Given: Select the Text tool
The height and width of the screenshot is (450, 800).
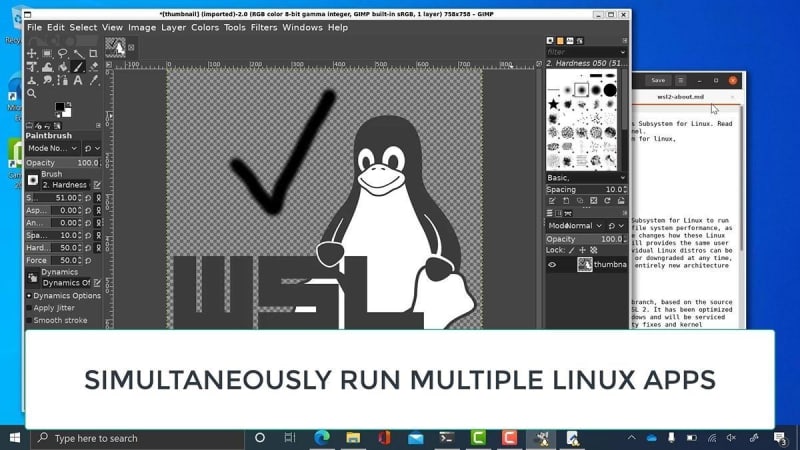Looking at the screenshot, I should click(x=78, y=80).
